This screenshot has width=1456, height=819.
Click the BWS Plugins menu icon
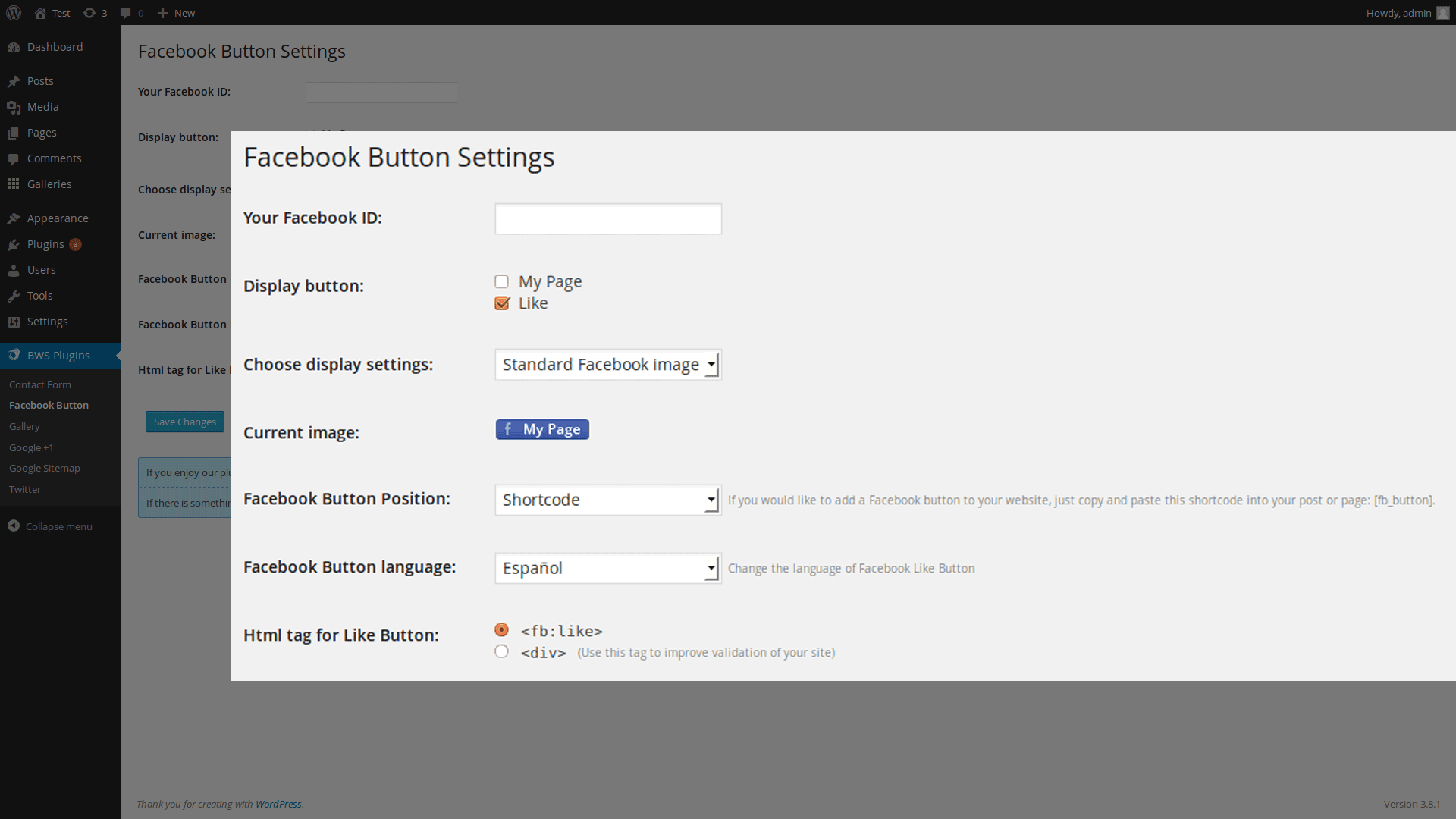tap(14, 355)
